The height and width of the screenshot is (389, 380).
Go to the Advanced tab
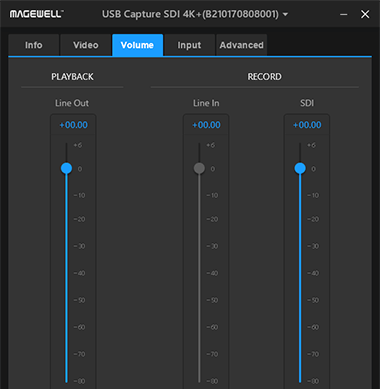tap(241, 45)
